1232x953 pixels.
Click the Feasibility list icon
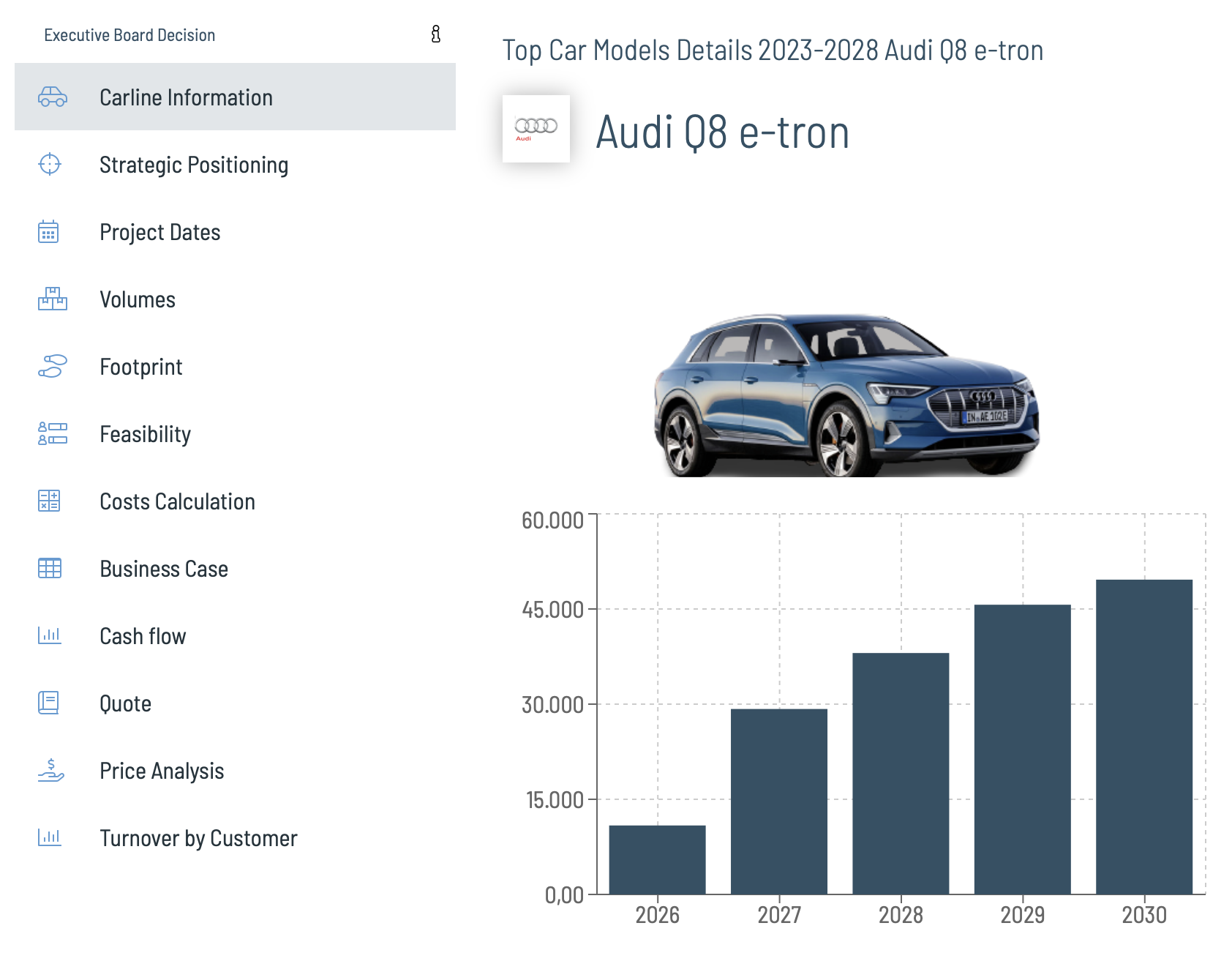pos(53,433)
